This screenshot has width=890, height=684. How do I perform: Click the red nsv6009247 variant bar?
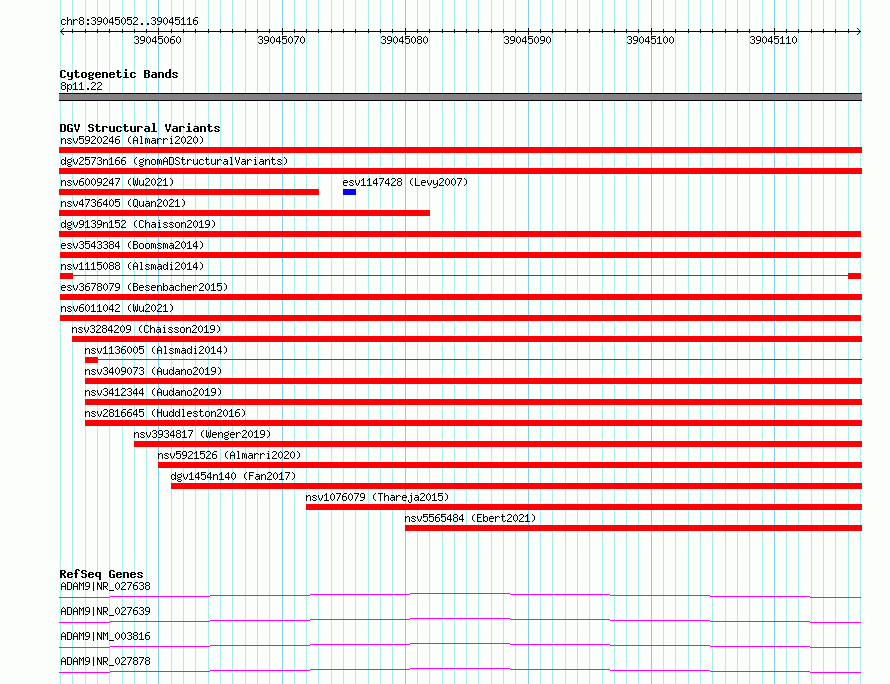click(189, 192)
